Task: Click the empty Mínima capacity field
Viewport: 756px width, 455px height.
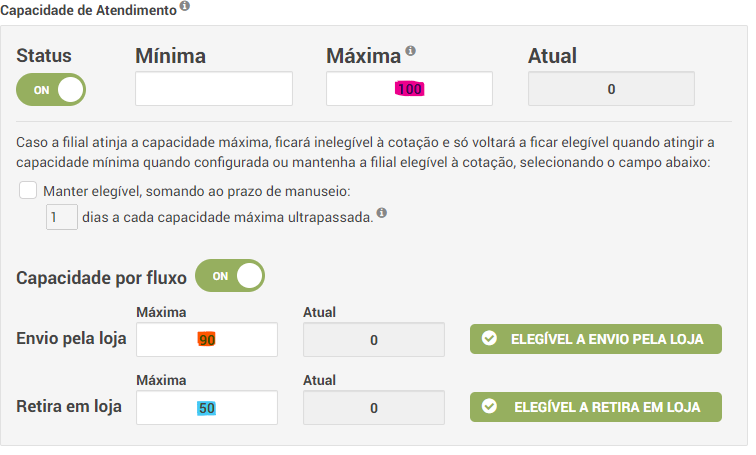Action: [214, 89]
